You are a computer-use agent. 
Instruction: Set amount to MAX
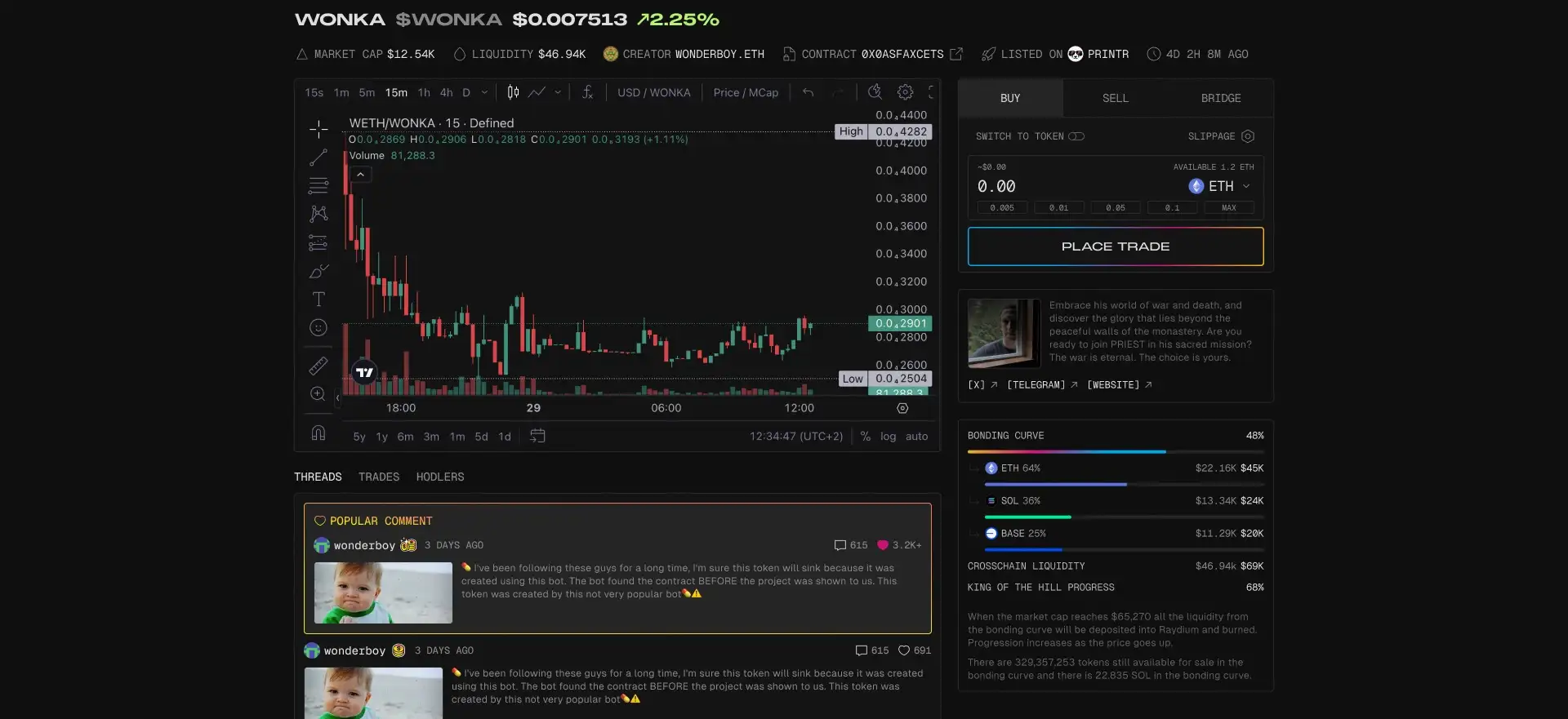pyautogui.click(x=1229, y=208)
